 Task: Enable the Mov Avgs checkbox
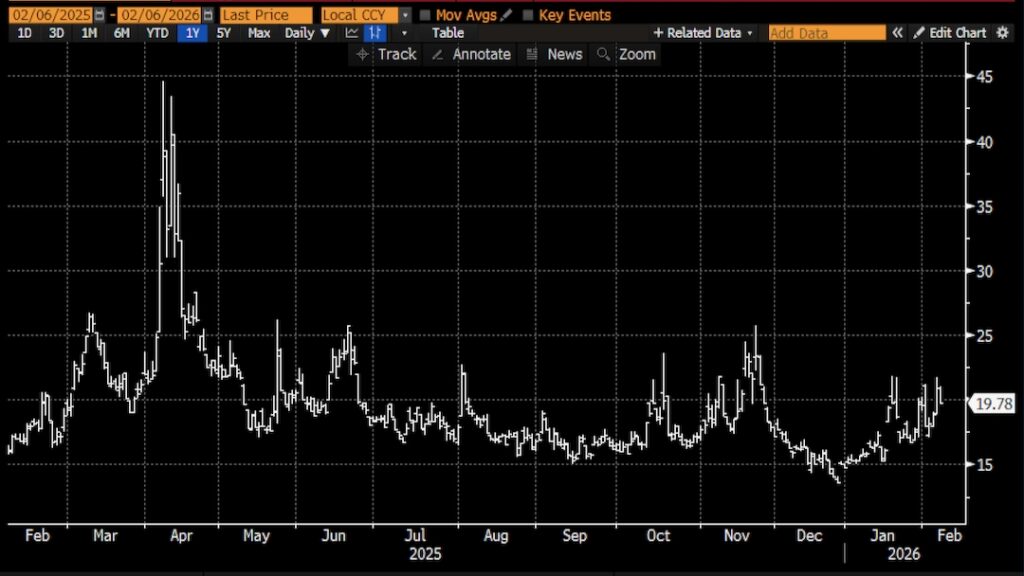[425, 15]
